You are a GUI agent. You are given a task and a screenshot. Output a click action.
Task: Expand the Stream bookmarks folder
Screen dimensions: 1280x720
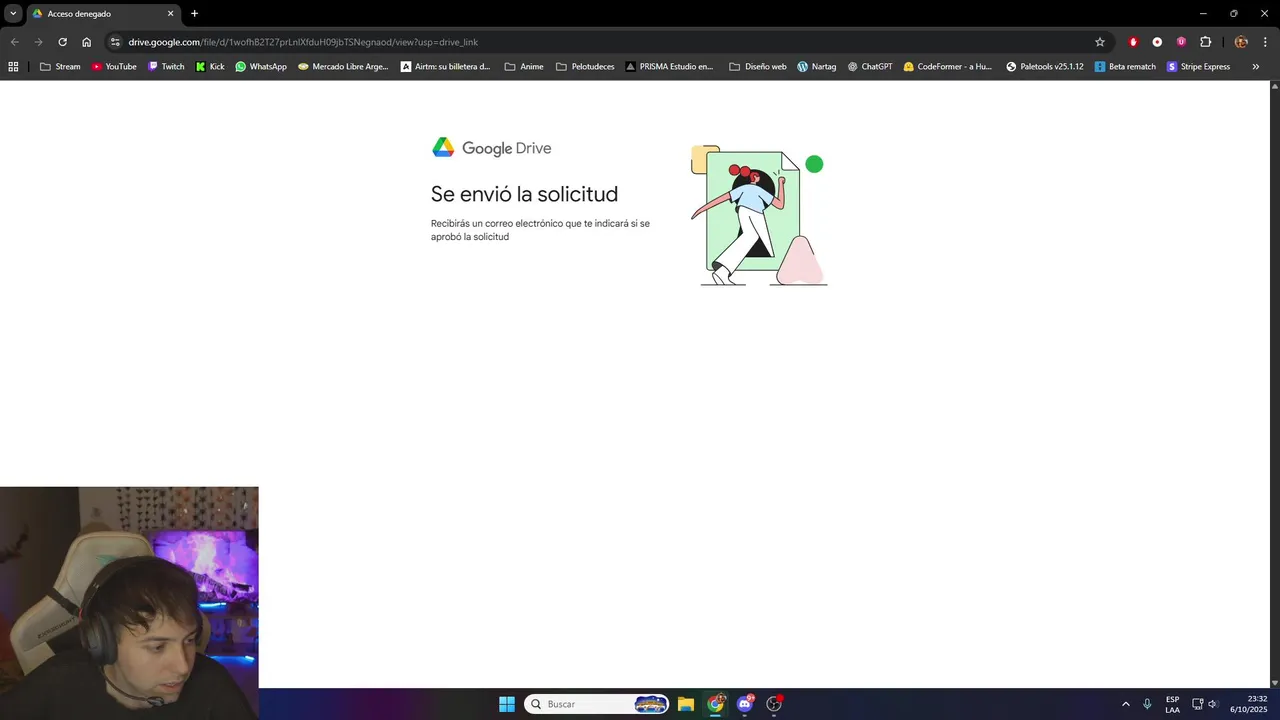60,66
